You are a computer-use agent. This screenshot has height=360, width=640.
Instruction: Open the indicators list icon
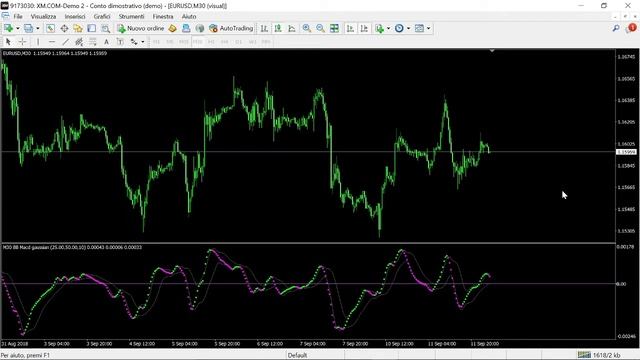[380, 28]
